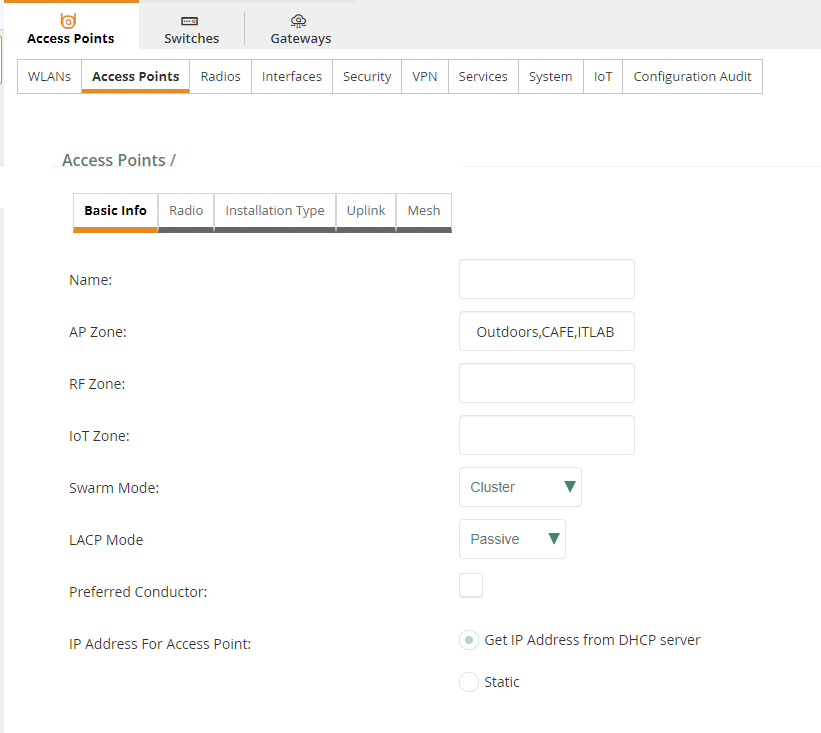Click the Access Points breadcrumb link
The image size is (821, 733).
click(114, 160)
